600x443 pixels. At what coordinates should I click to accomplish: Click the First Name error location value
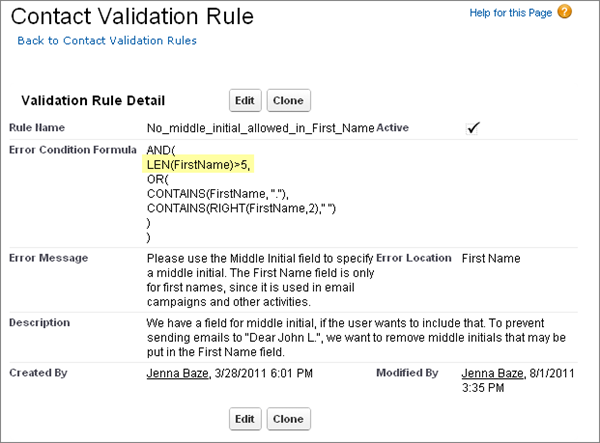491,258
